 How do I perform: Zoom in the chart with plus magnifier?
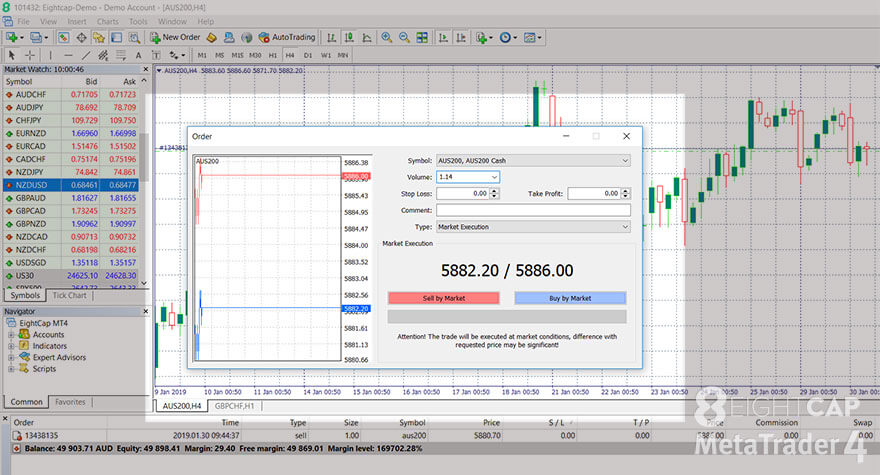(x=387, y=38)
